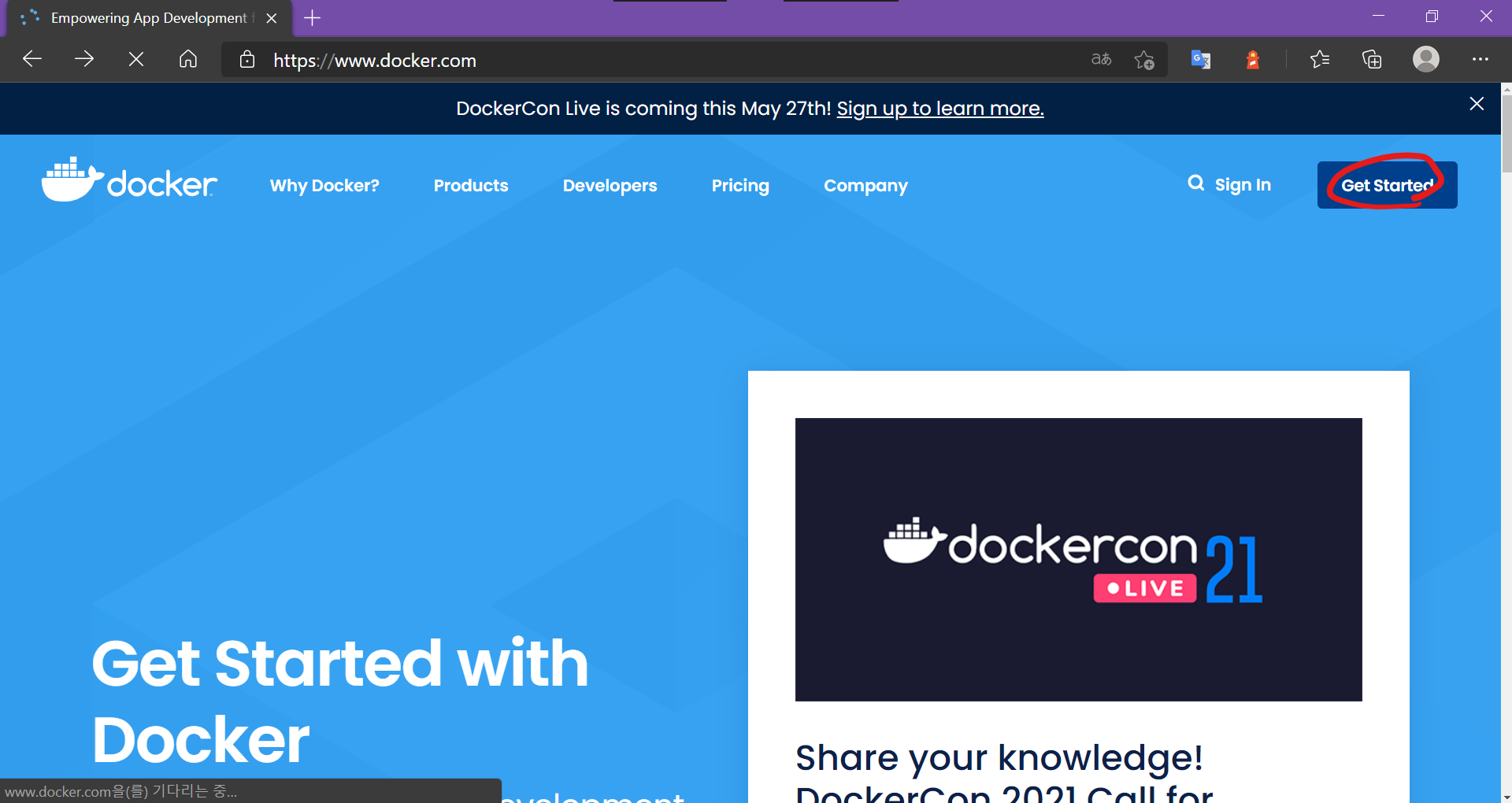Minimize the browser window

pos(1378,17)
